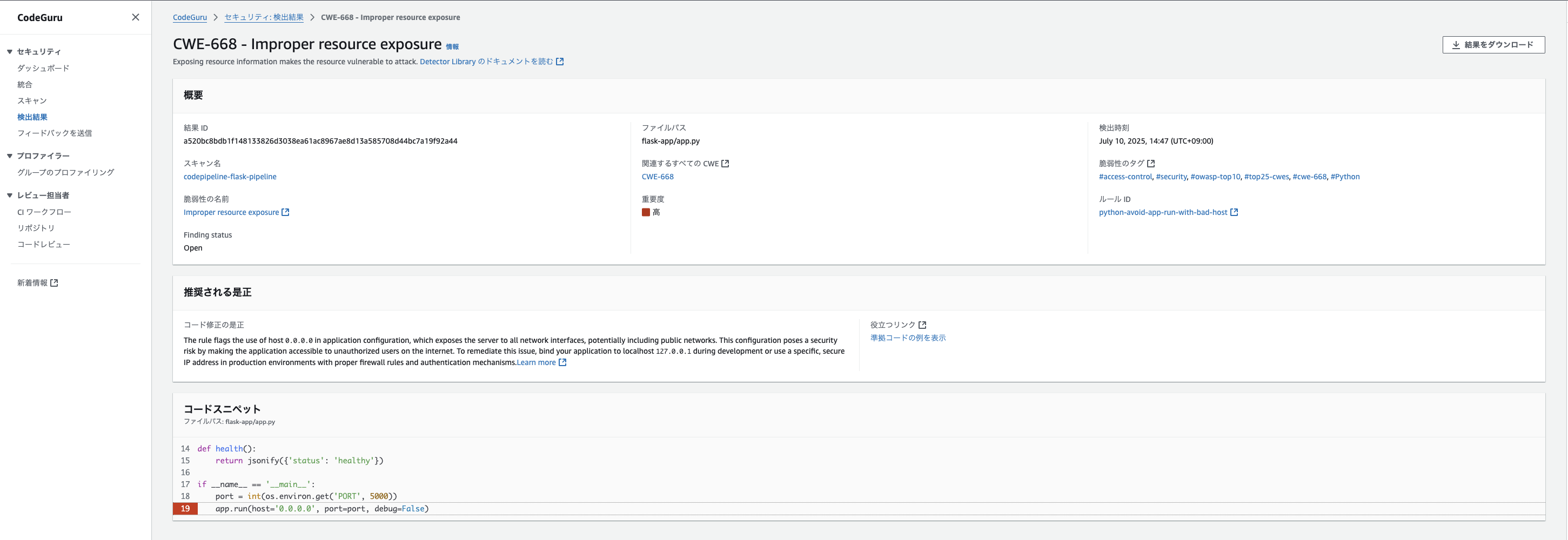Click 情報 next to the CWE-668 title
Viewport: 1568px width, 540px height.
tap(453, 45)
